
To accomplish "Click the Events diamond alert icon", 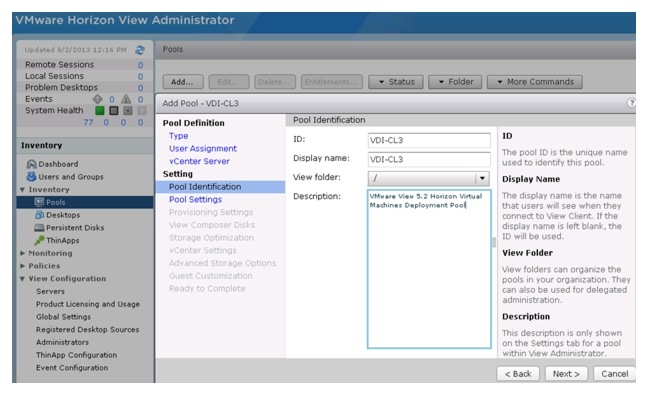I will tap(97, 99).
